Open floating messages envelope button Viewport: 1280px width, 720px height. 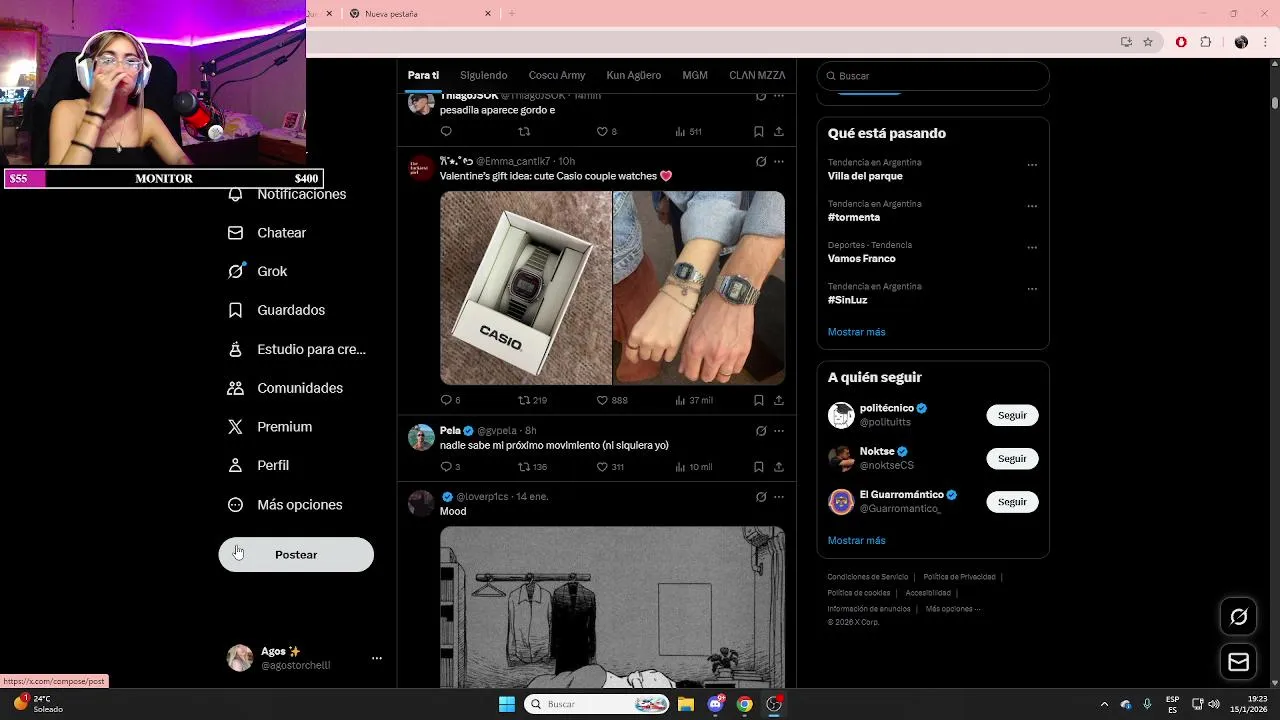[1238, 662]
